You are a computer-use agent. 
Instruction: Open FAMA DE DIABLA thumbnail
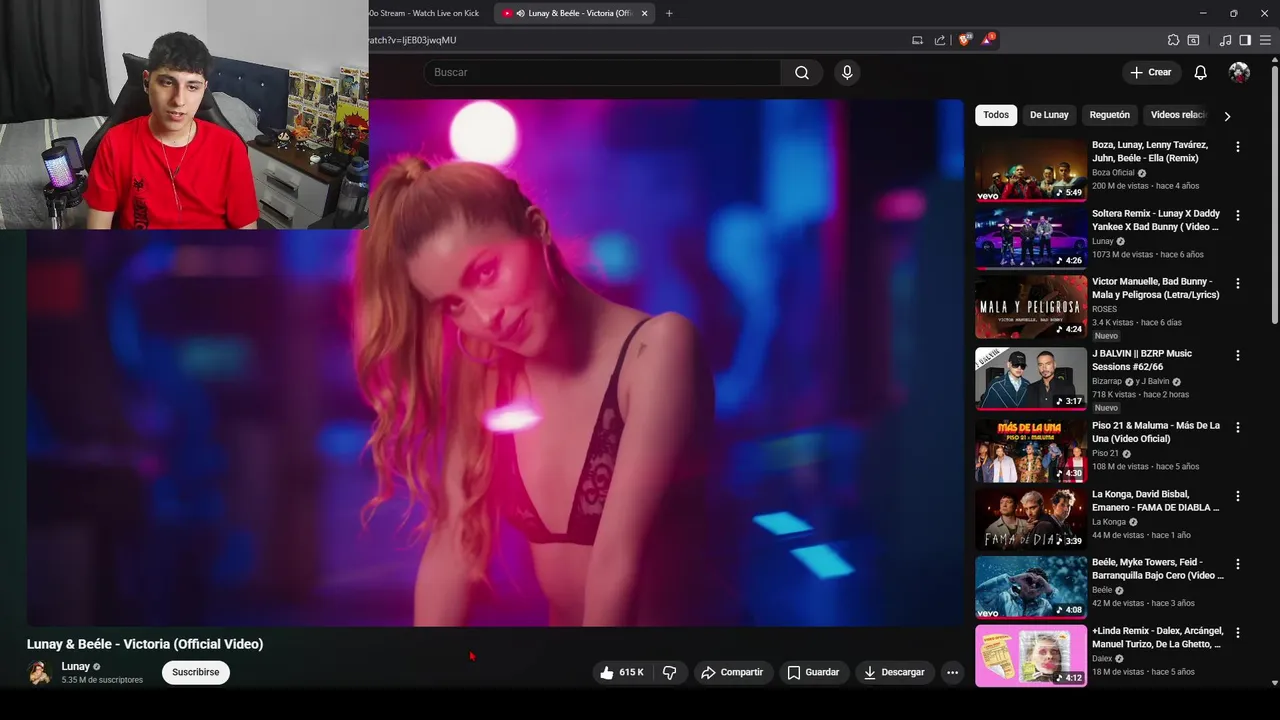tap(1031, 519)
